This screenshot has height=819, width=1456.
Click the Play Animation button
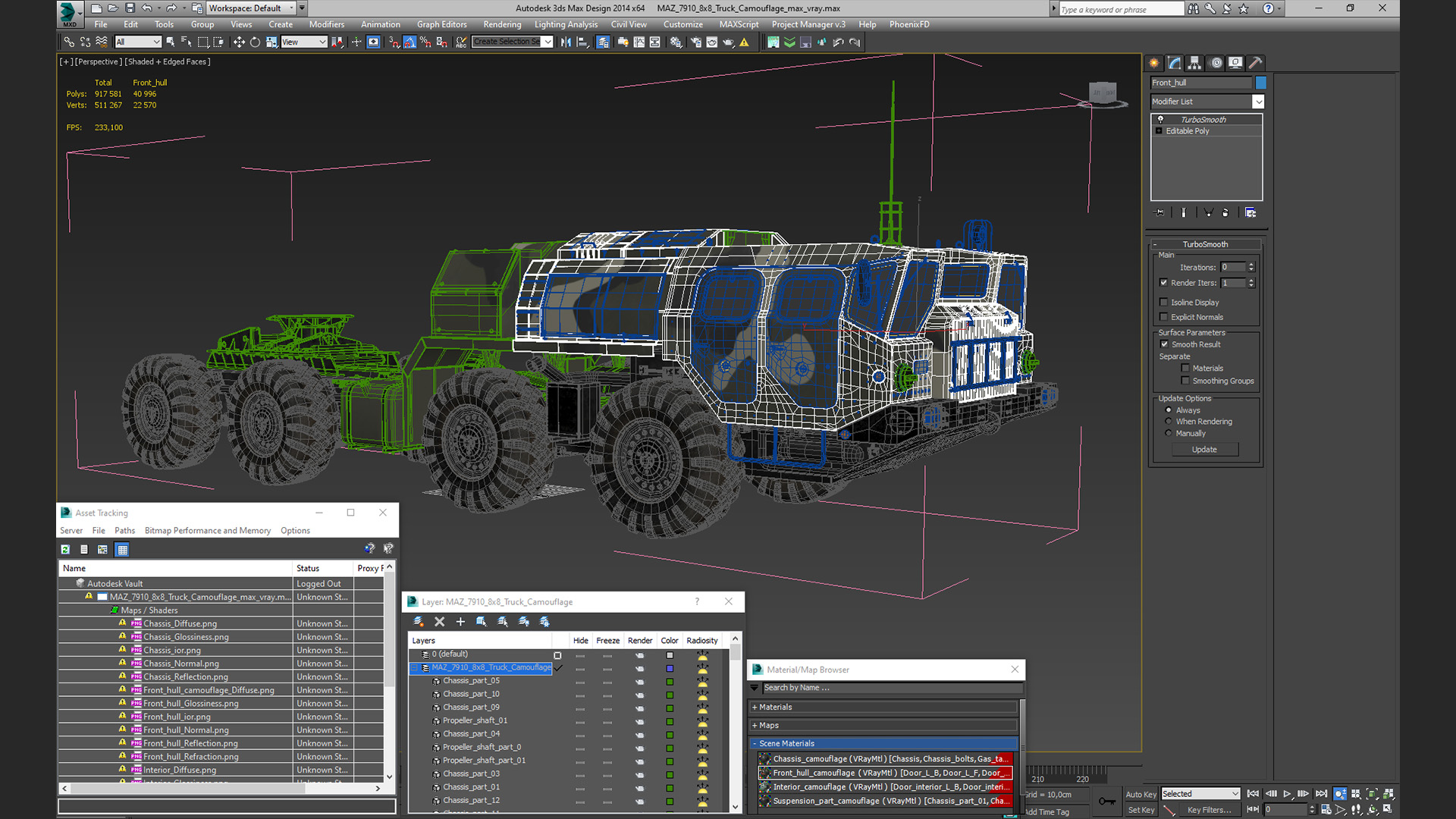[1287, 794]
